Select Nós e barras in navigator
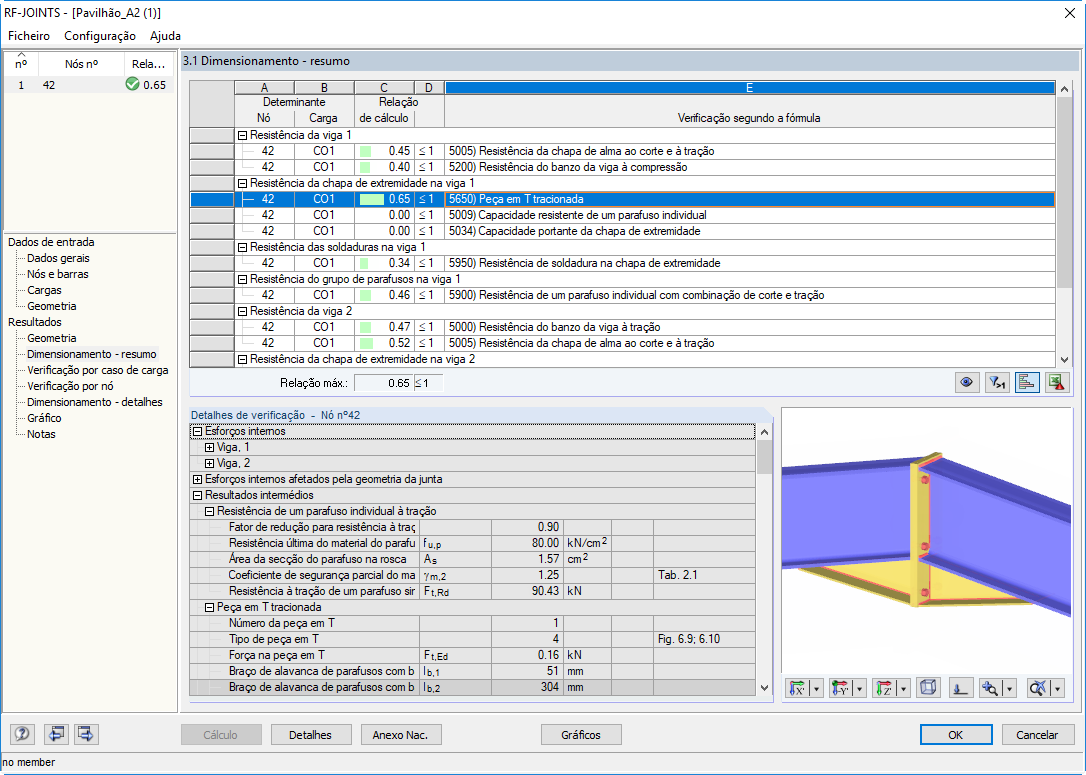1086x775 pixels. point(57,274)
